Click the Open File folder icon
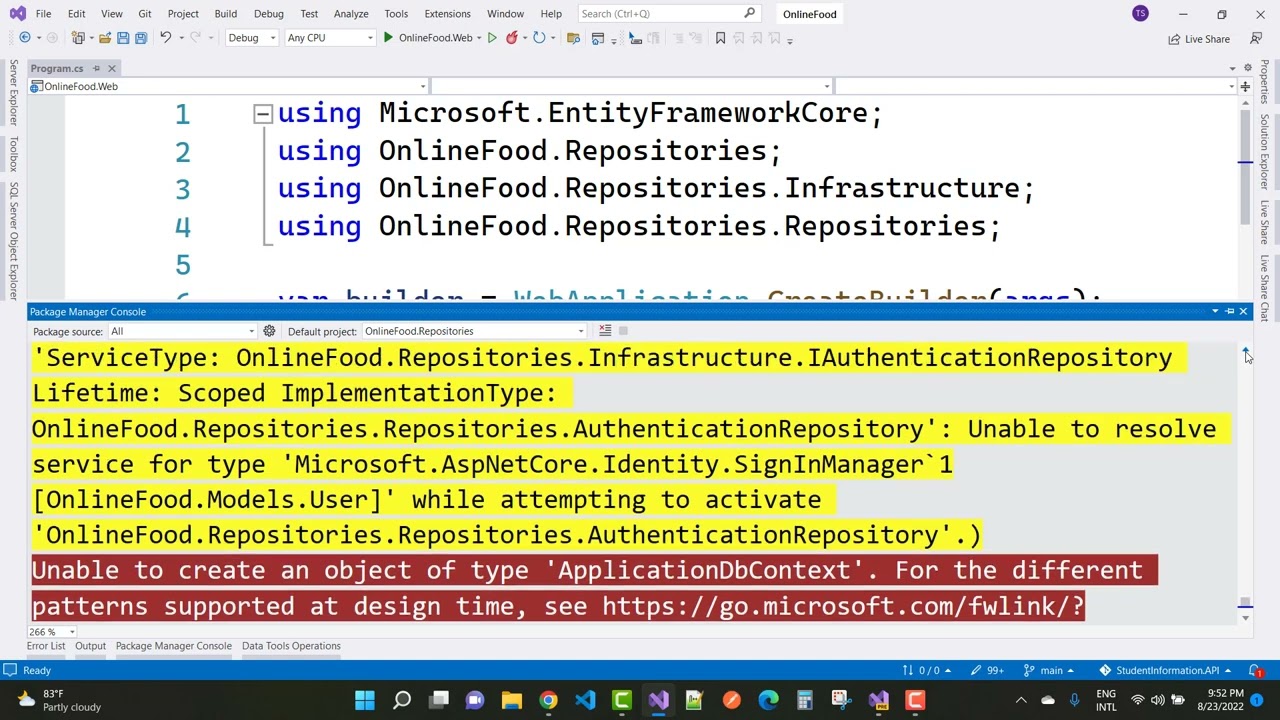1280x720 pixels. (104, 38)
